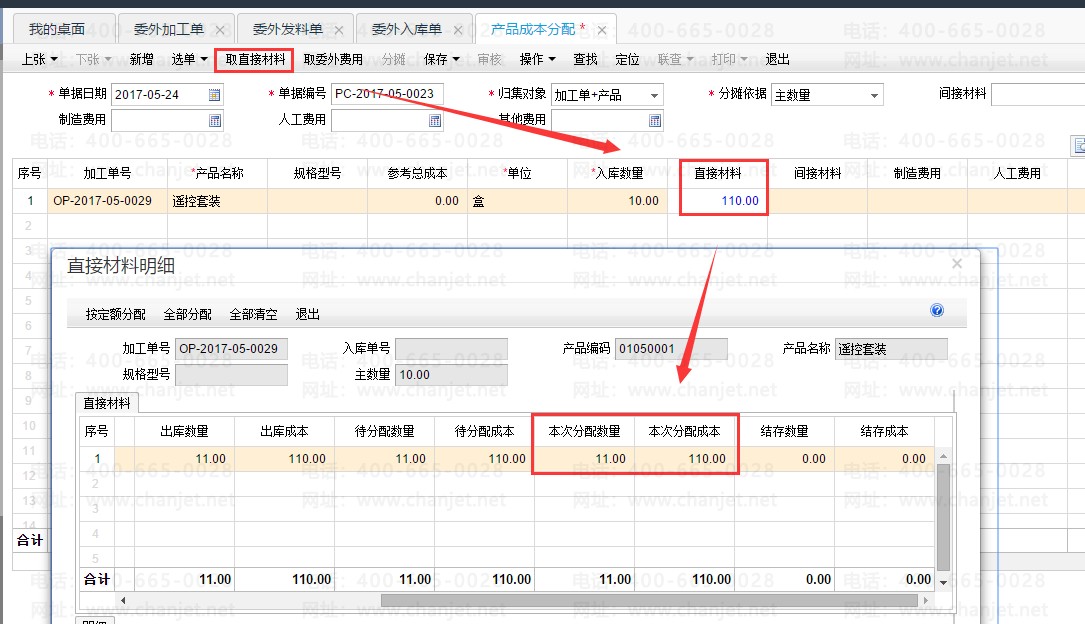Click 按定额分配 in the dialog toolbar
Image resolution: width=1085 pixels, height=624 pixels.
(116, 314)
